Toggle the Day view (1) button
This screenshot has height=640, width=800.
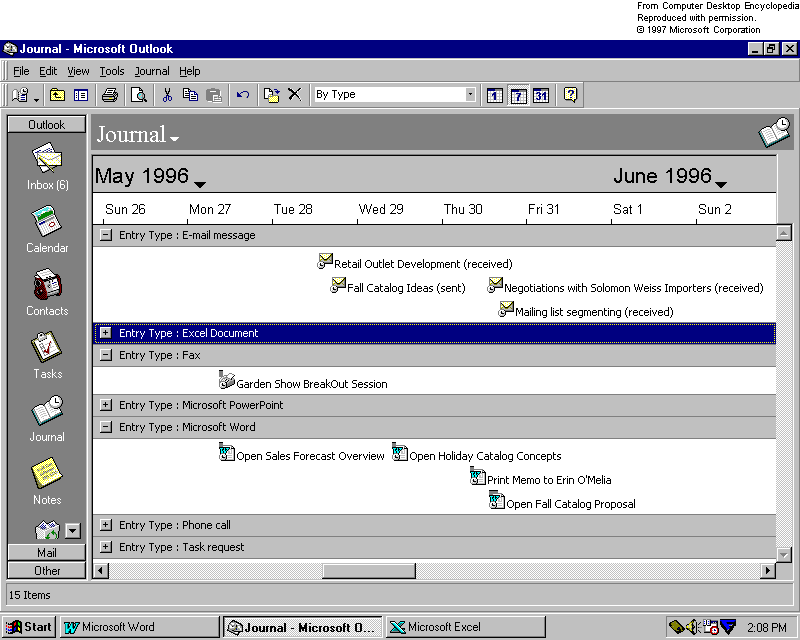494,95
